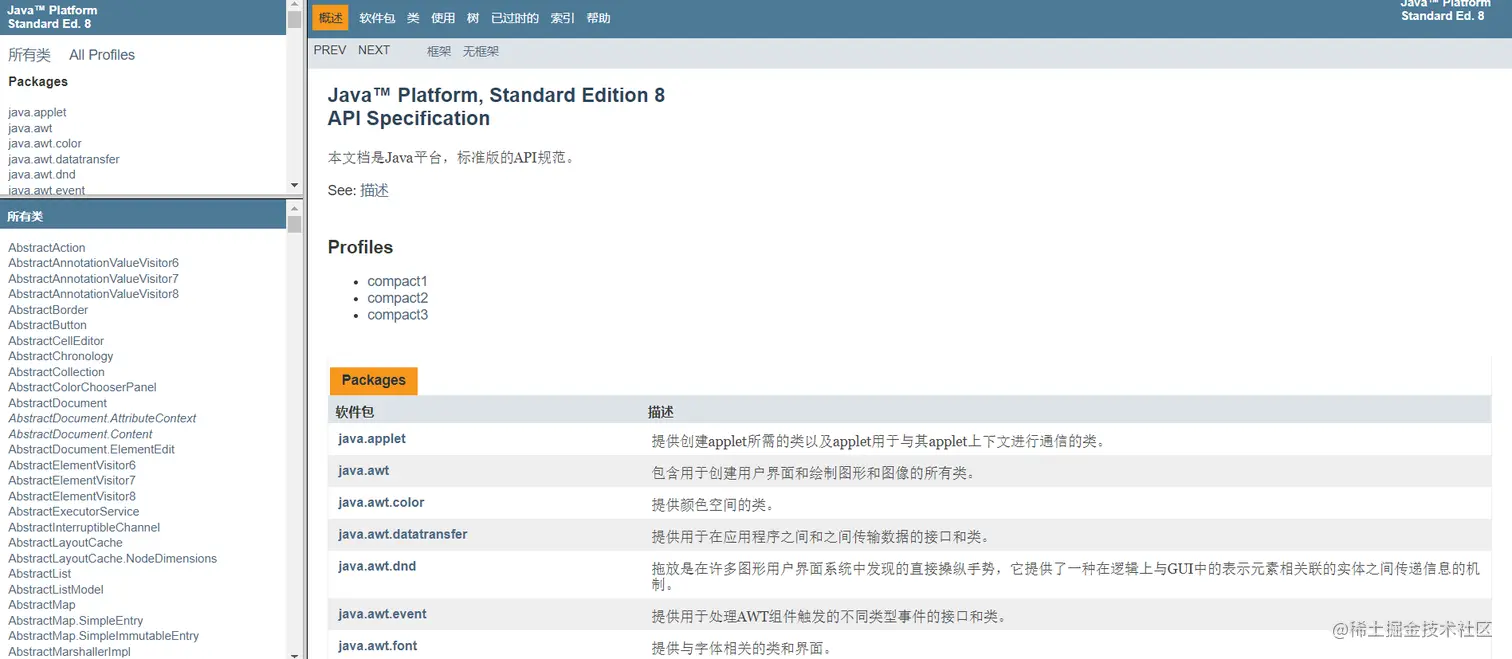This screenshot has width=1512, height=659.
Task: Open the 已过时的 navigation item
Action: (515, 18)
